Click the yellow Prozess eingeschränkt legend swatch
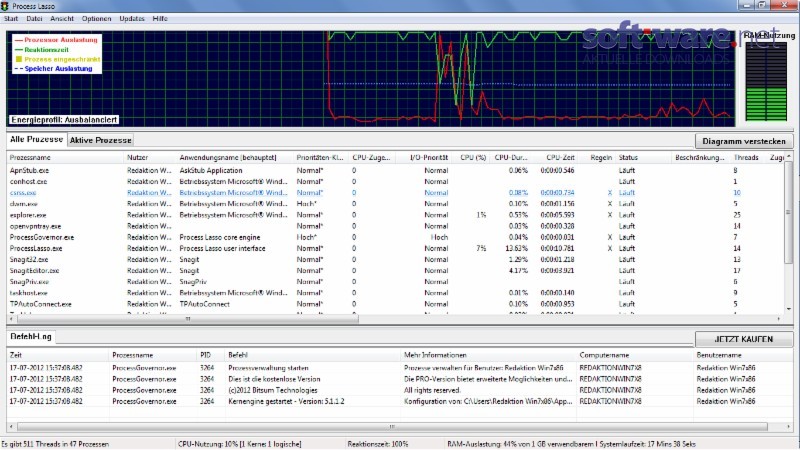This screenshot has width=800, height=450. 19,59
